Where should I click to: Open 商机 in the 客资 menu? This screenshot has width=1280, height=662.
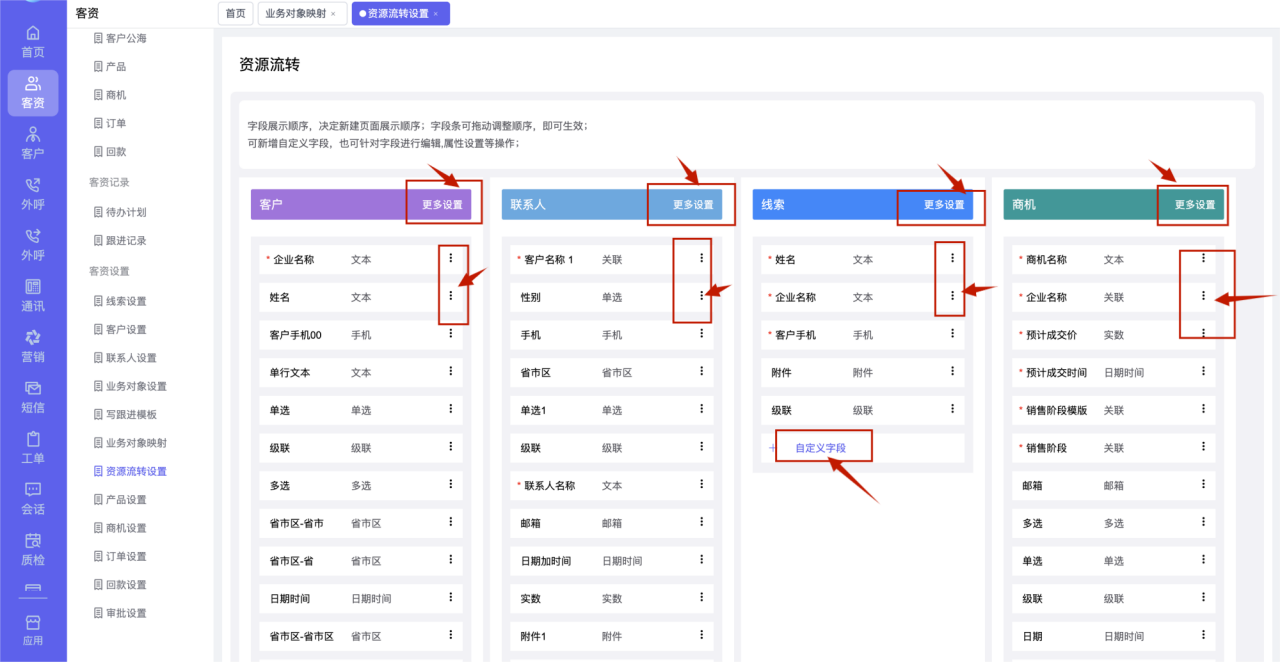coord(110,95)
